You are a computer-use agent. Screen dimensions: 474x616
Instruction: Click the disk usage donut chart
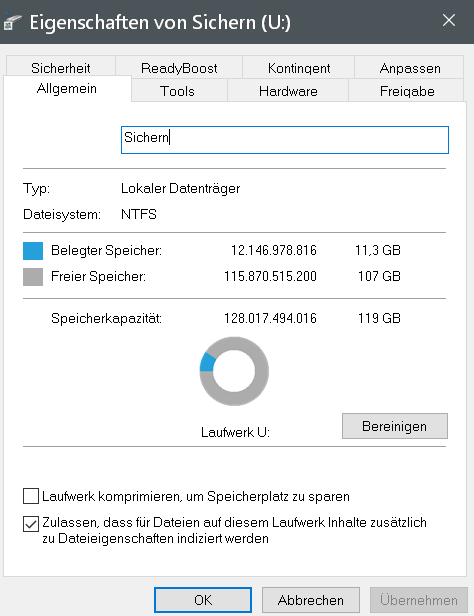234,371
